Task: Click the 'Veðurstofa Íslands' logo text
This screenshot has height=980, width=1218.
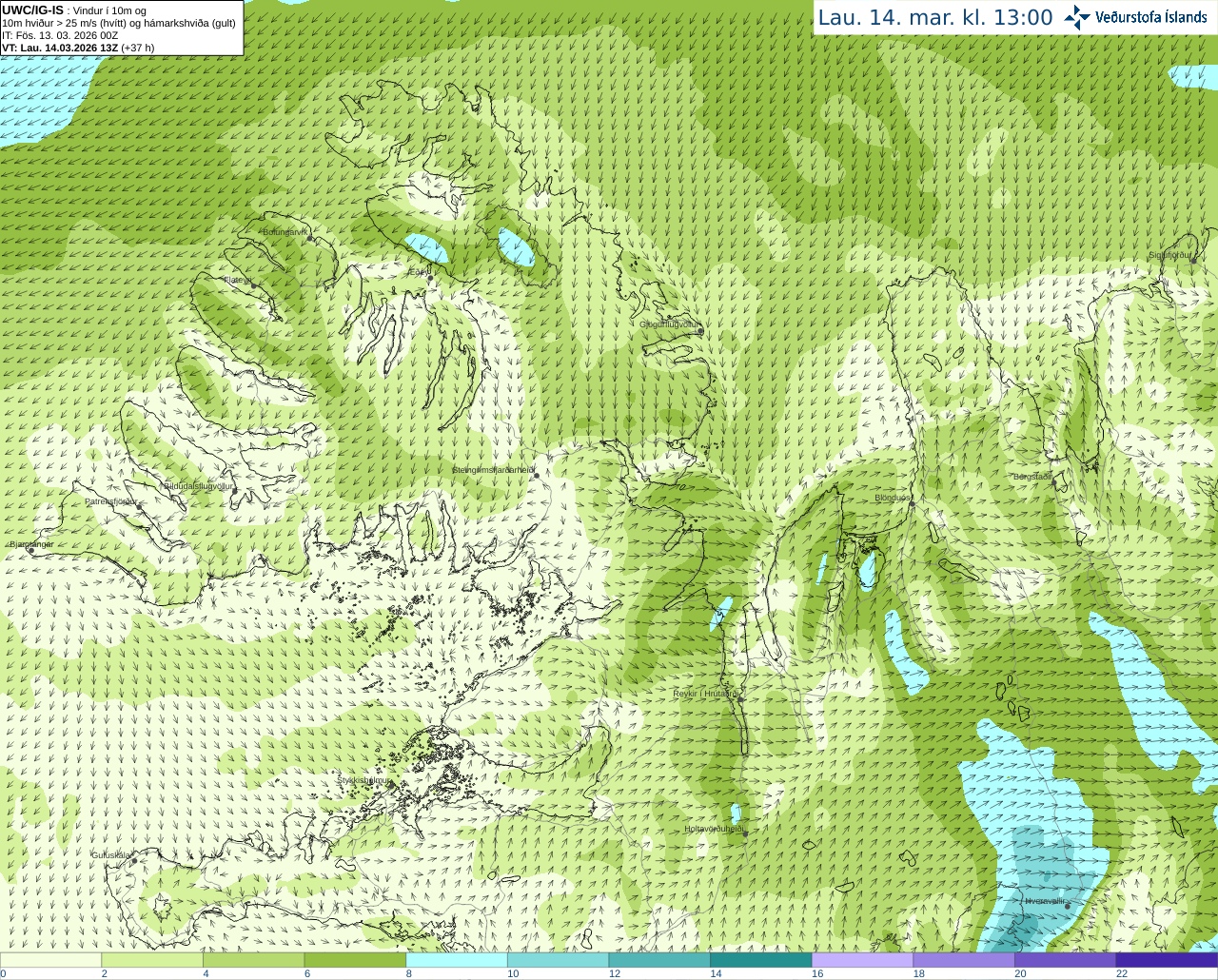Action: tap(1150, 17)
